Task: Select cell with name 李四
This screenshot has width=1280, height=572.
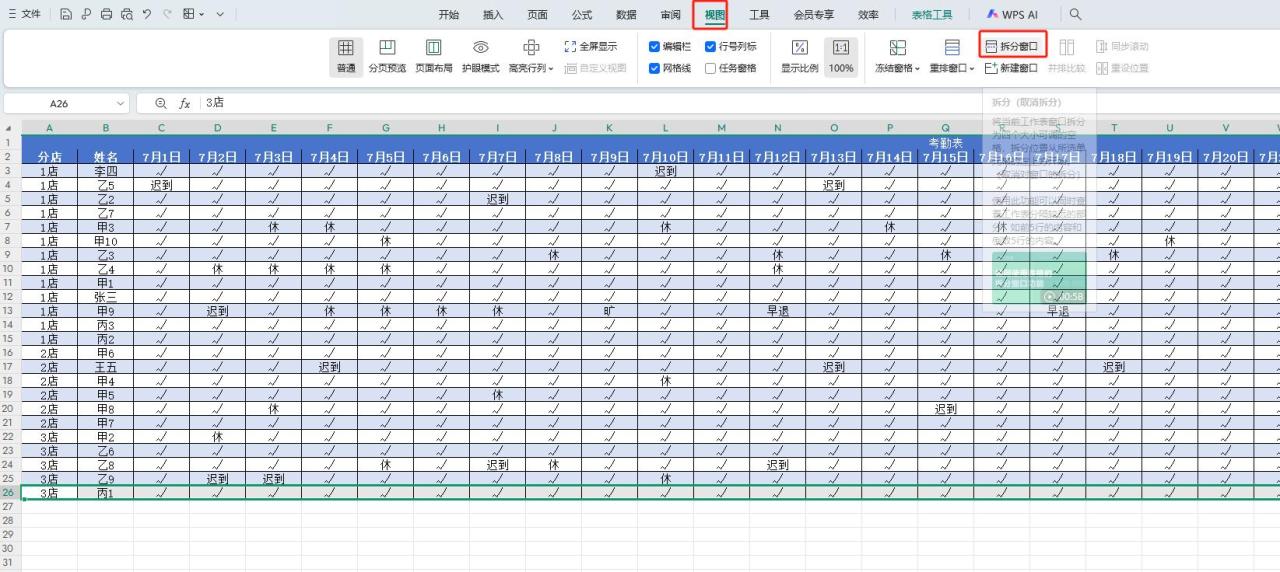Action: coord(105,171)
